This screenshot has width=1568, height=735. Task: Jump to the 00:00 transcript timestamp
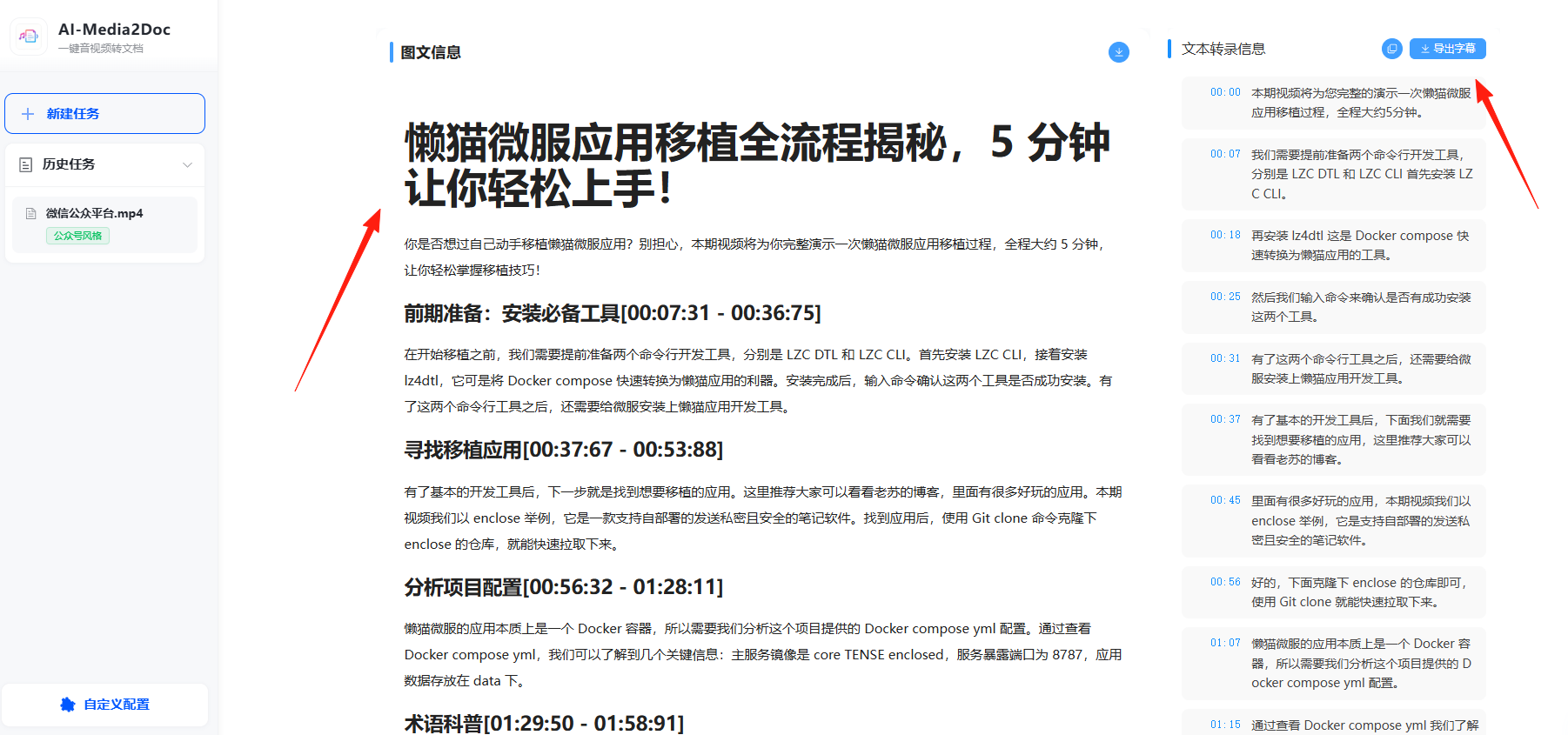tap(1225, 92)
